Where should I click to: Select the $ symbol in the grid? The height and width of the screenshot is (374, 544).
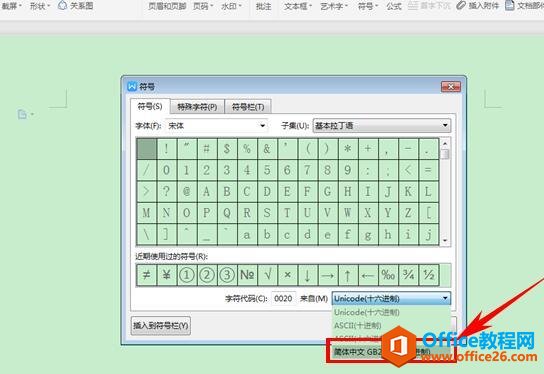(227, 149)
